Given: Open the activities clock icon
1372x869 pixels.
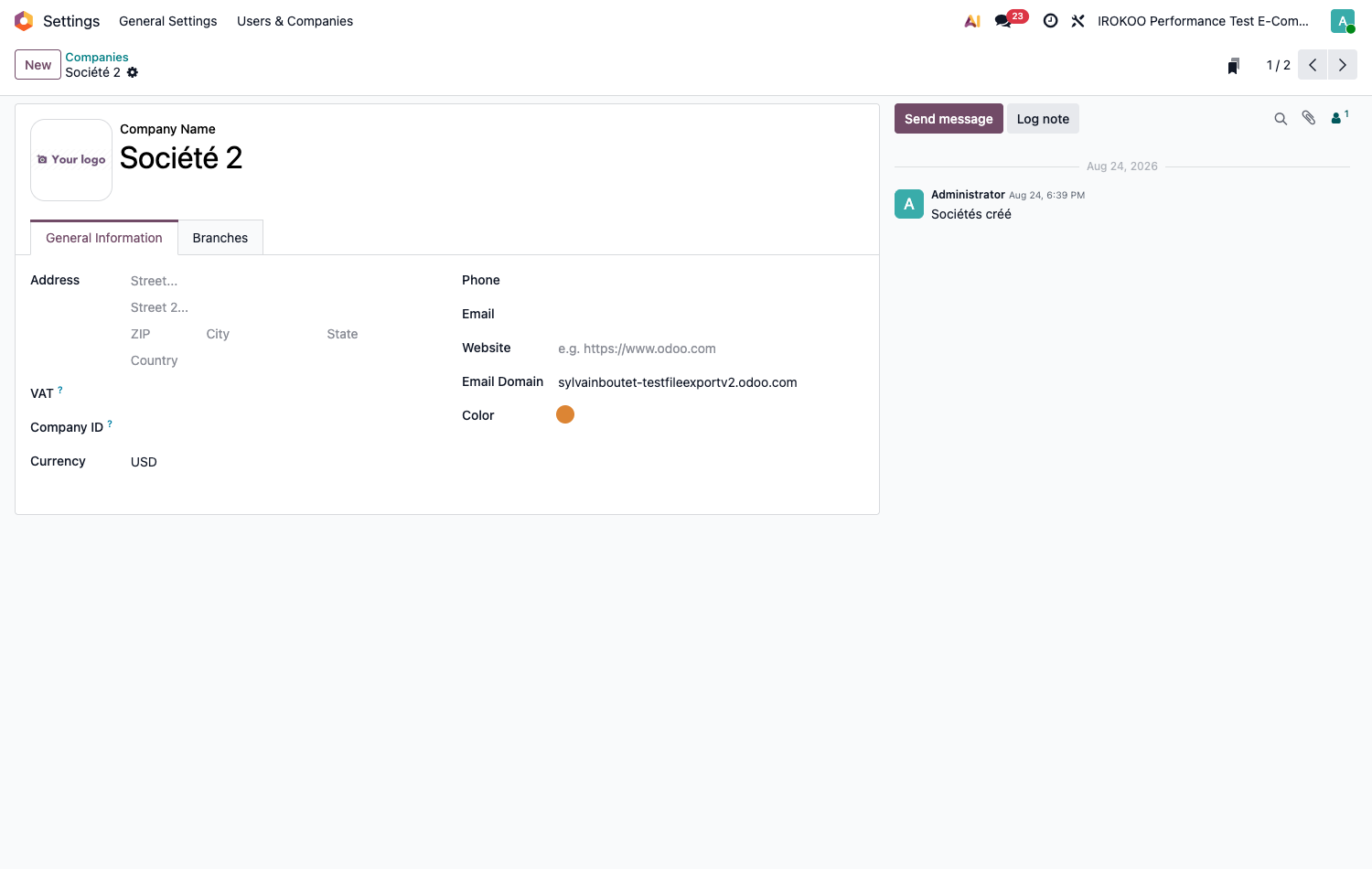Looking at the screenshot, I should click(x=1051, y=21).
